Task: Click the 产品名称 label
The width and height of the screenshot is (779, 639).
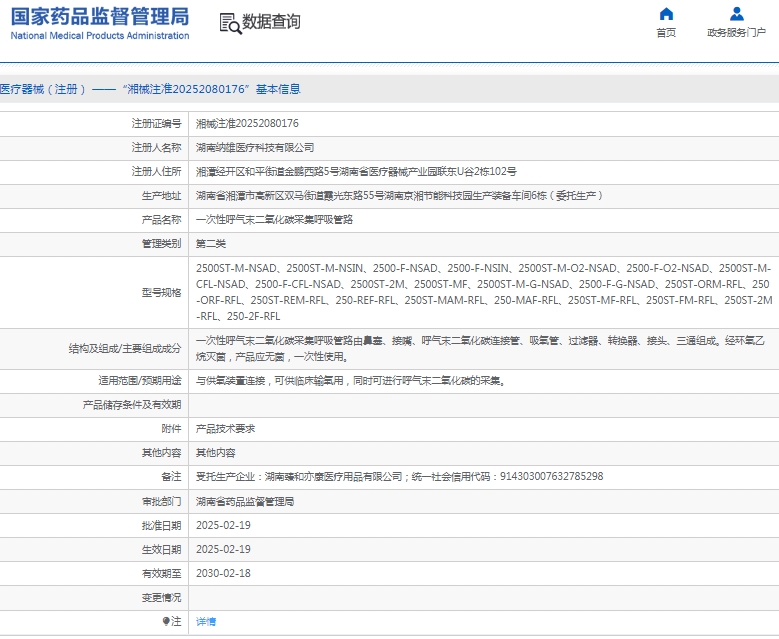Action: pyautogui.click(x=161, y=220)
